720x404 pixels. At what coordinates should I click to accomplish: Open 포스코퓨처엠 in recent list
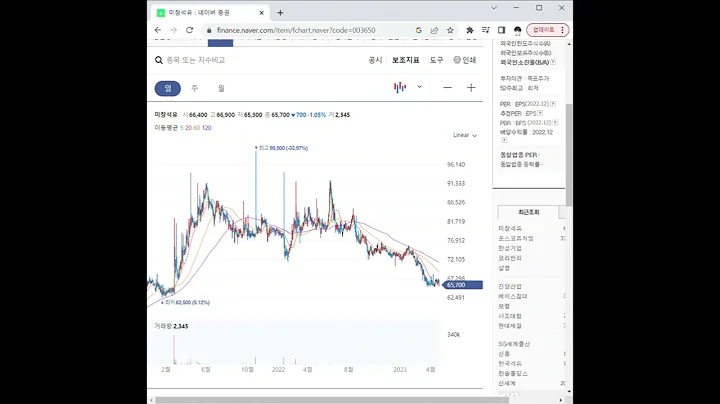click(516, 238)
